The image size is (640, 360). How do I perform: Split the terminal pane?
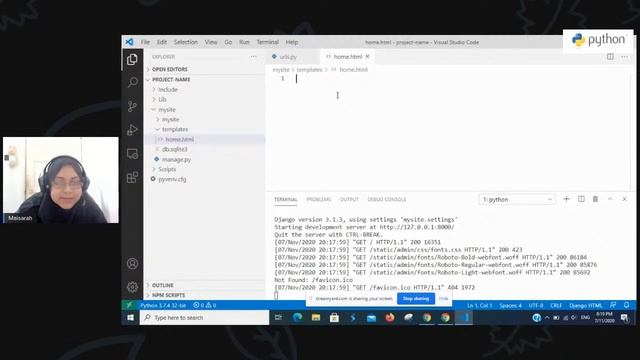pyautogui.click(x=581, y=199)
